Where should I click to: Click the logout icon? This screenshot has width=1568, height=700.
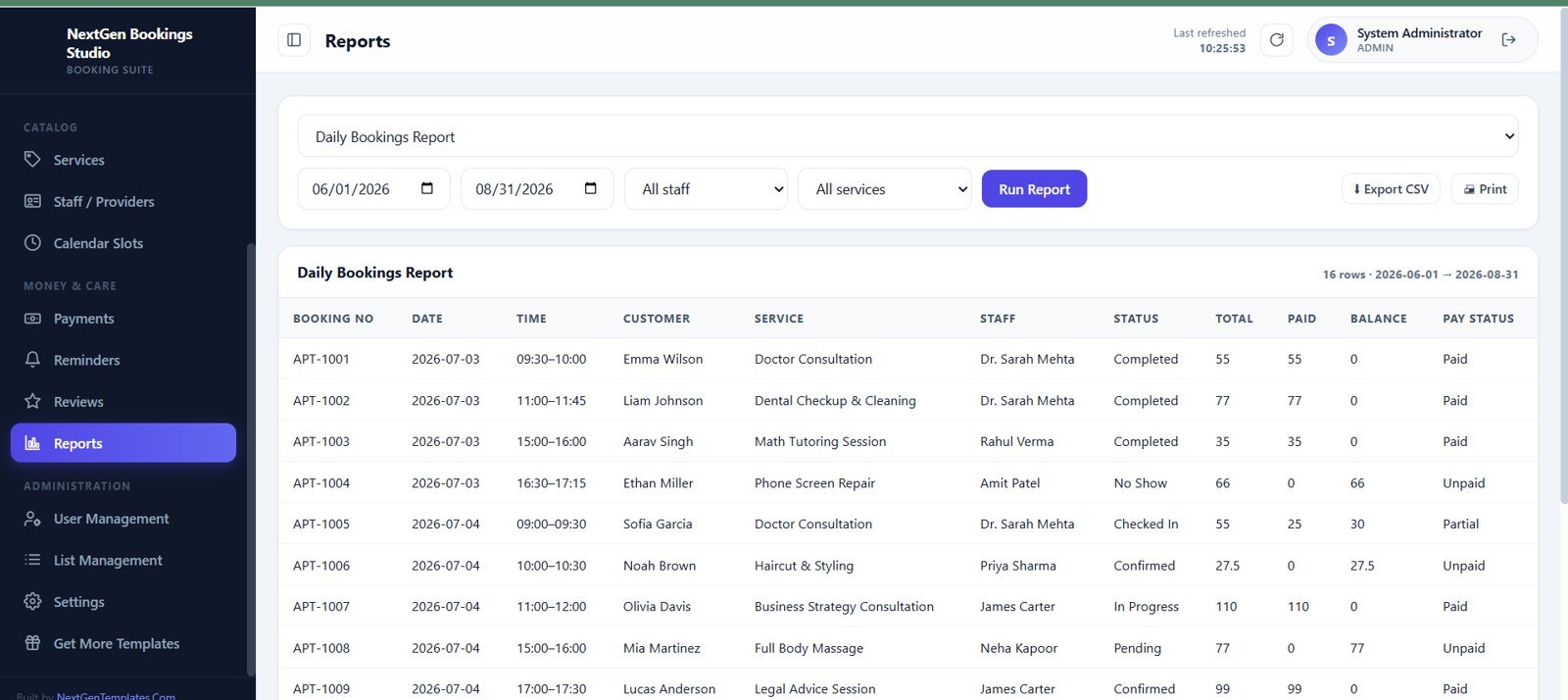tap(1508, 40)
